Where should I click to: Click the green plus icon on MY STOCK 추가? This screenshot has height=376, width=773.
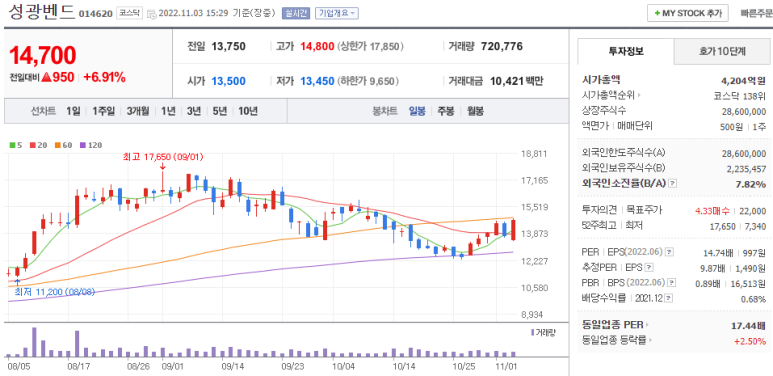pyautogui.click(x=657, y=13)
